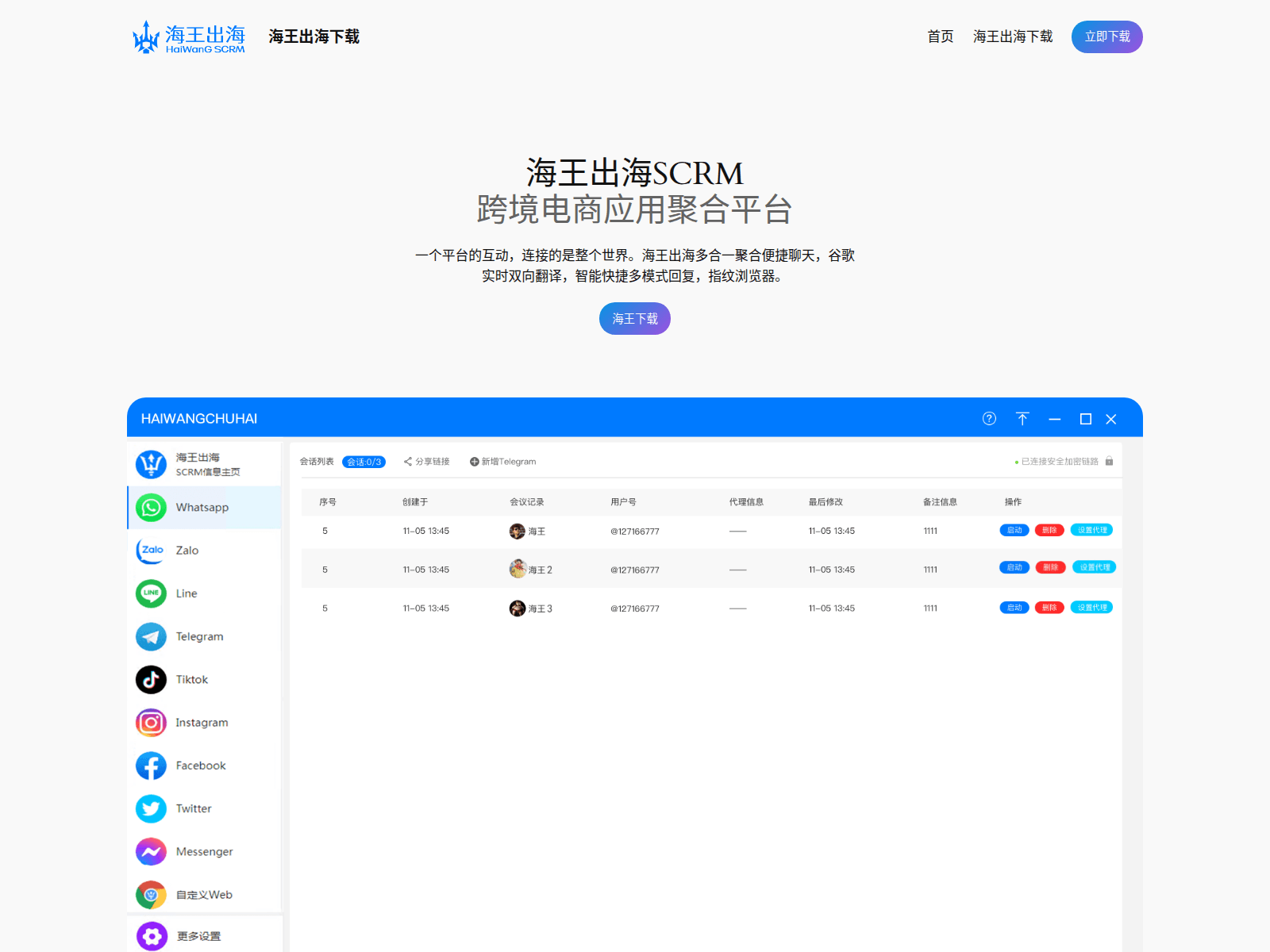Click the Messenger label in sidebar
Image resolution: width=1270 pixels, height=952 pixels.
pyautogui.click(x=205, y=852)
